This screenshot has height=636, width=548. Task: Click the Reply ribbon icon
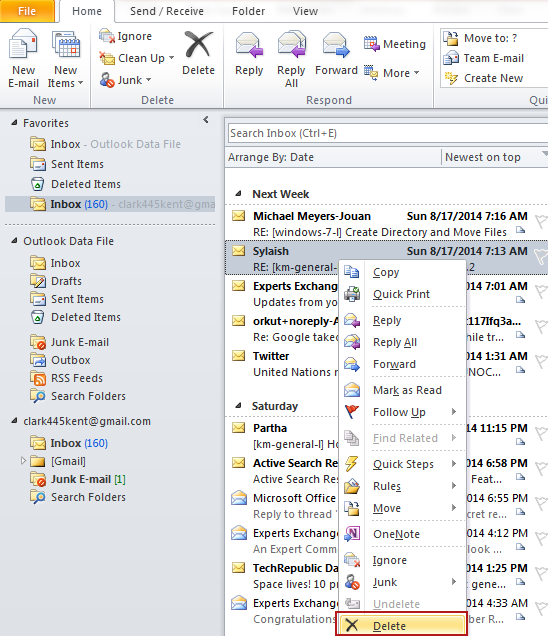pos(249,45)
